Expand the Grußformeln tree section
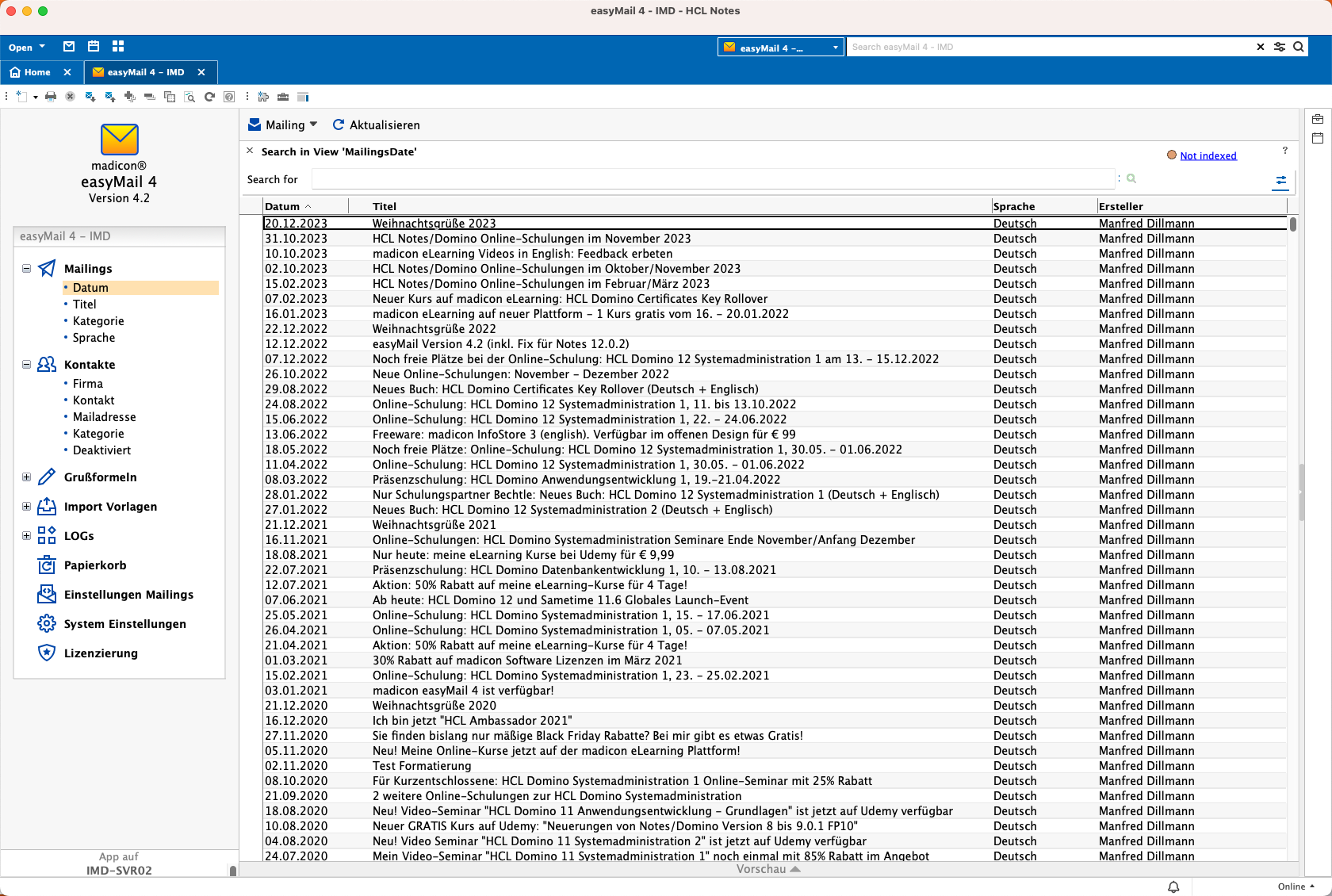Viewport: 1332px width, 896px height. pyautogui.click(x=26, y=477)
